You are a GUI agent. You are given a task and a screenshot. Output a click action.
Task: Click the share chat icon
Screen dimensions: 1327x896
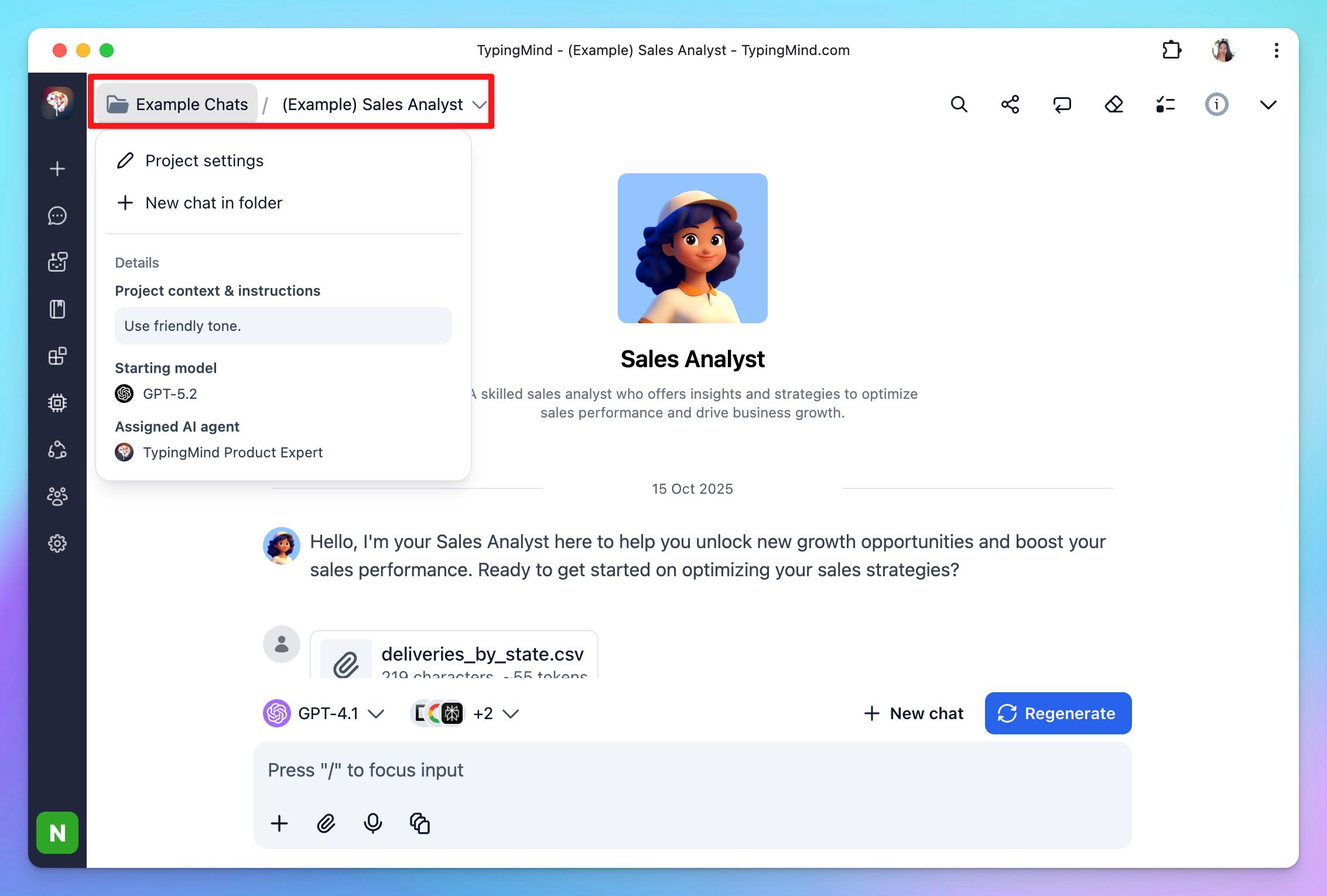(1010, 105)
